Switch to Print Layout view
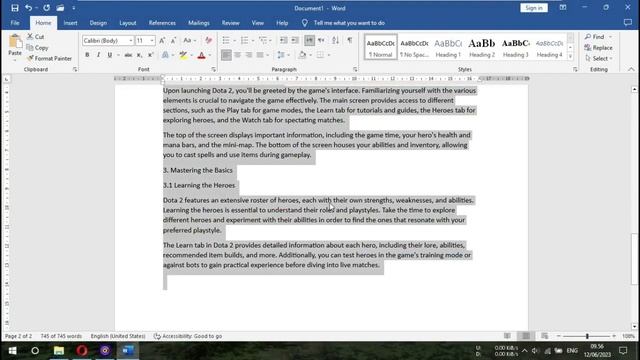This screenshot has width=640, height=360. click(x=526, y=336)
